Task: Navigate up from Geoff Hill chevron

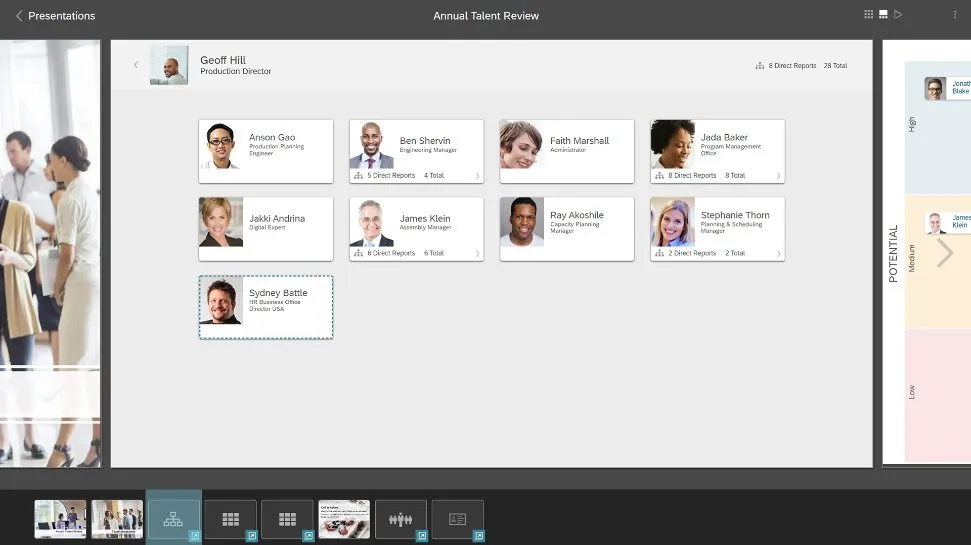Action: point(136,64)
